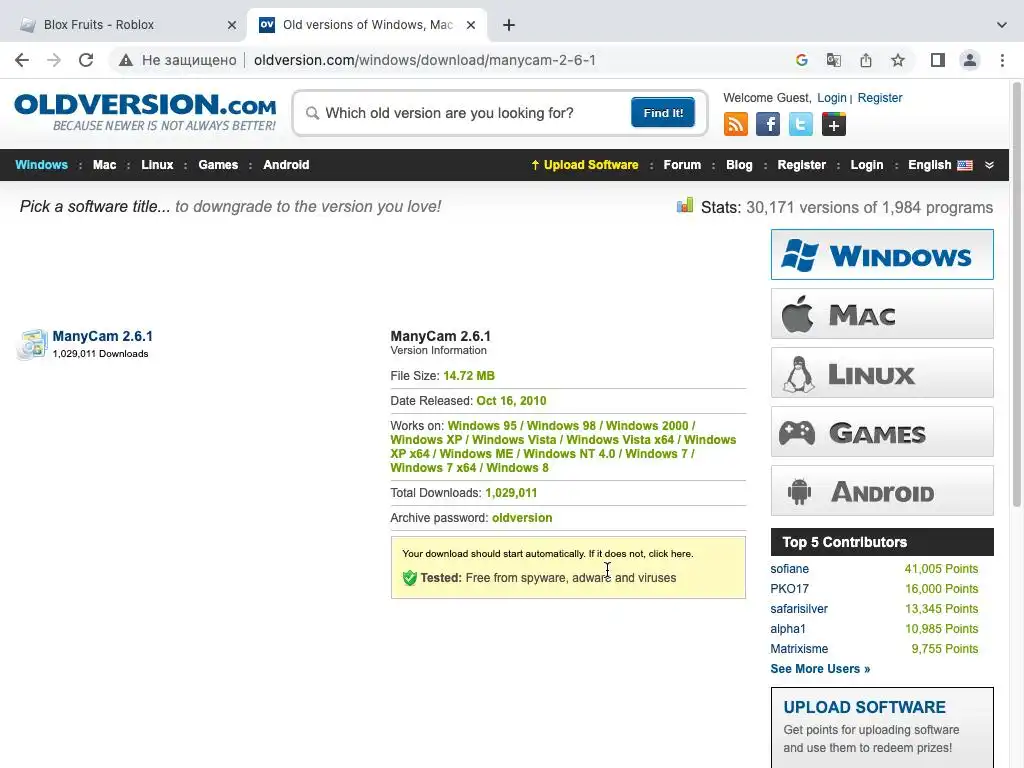
Task: Click the Games category banner
Action: (882, 432)
